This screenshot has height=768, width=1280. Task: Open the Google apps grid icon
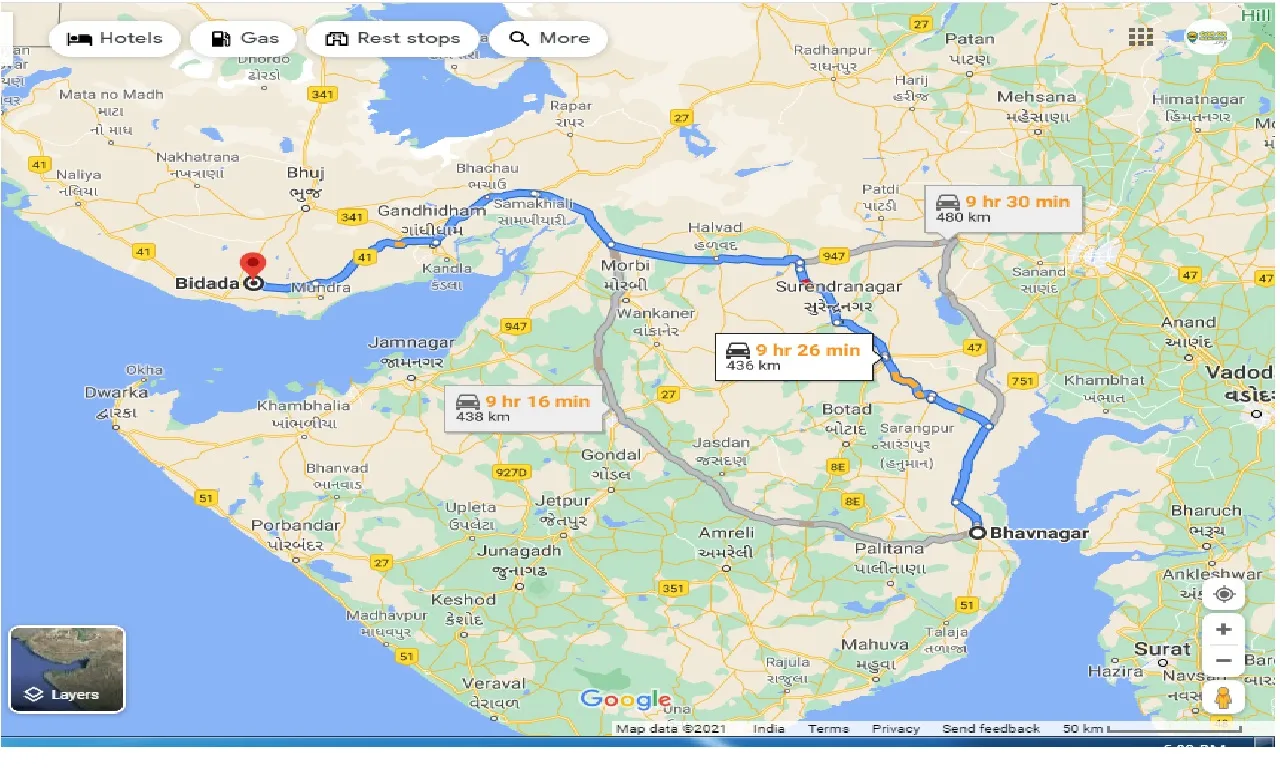click(x=1140, y=37)
